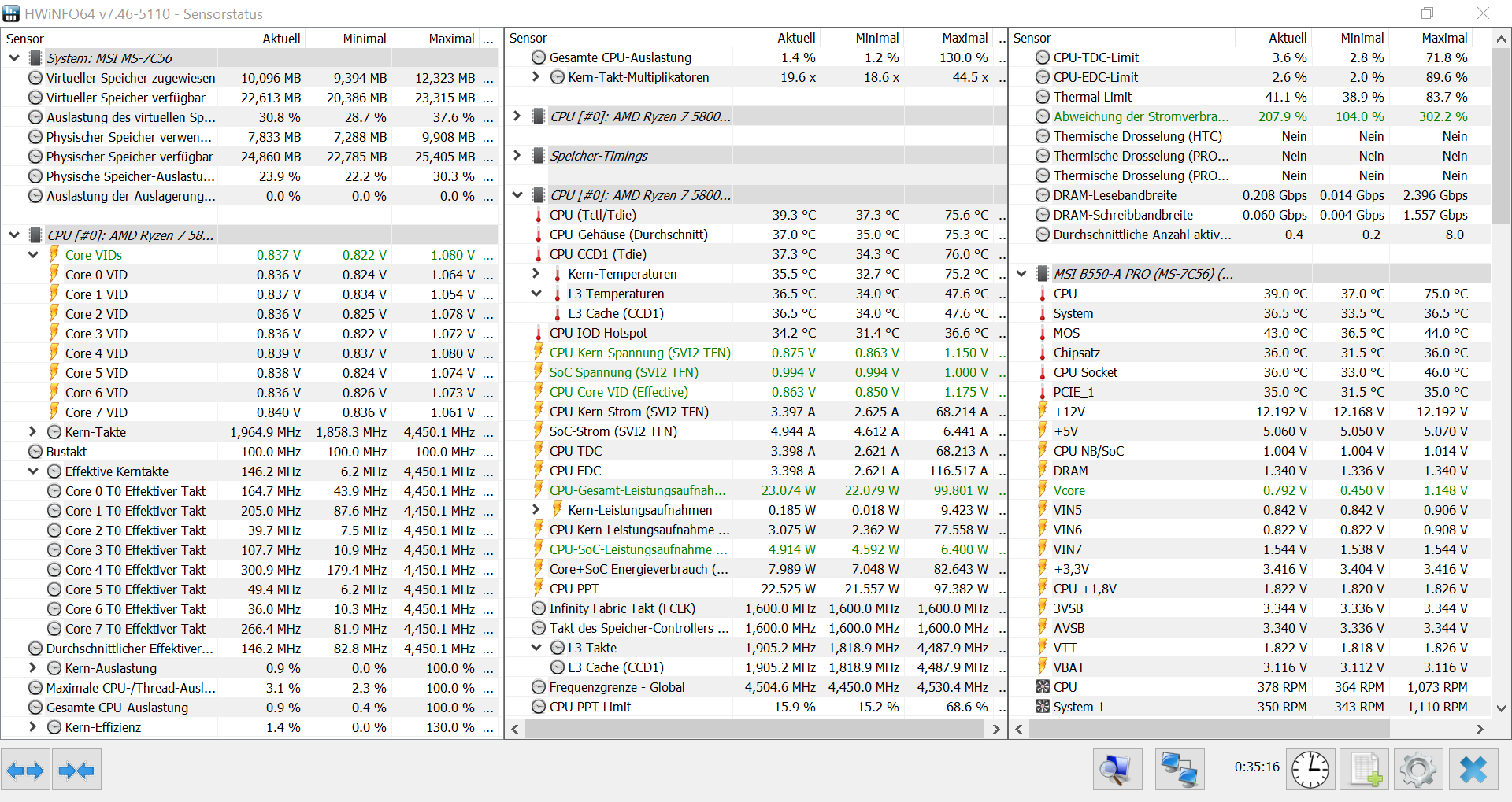The height and width of the screenshot is (802, 1512).
Task: Click the lightning icon beside Core 4 VID
Action: (x=54, y=353)
